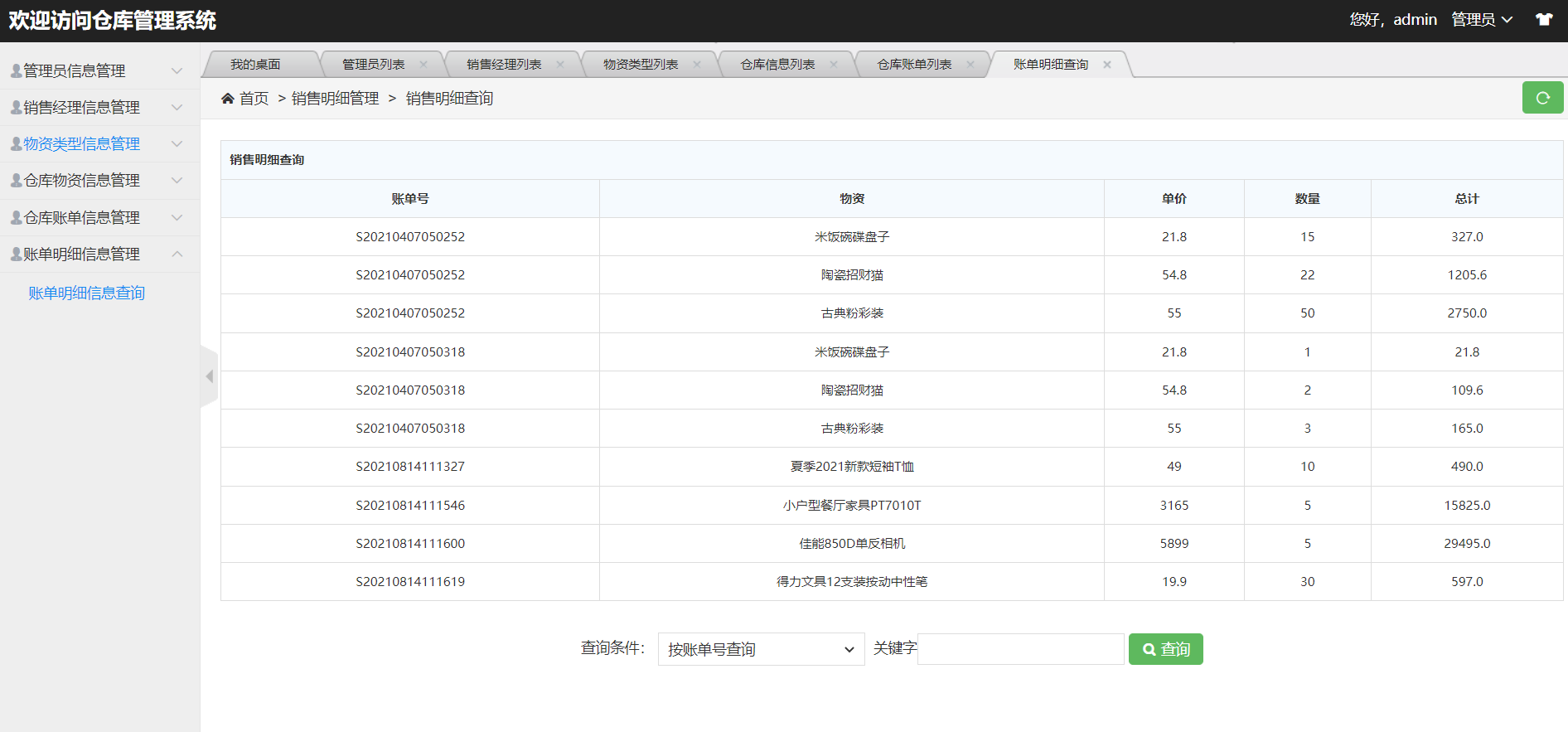Collapse 账单明细信息管理 sidebar menu
This screenshot has height=732, width=1568.
pyautogui.click(x=99, y=255)
